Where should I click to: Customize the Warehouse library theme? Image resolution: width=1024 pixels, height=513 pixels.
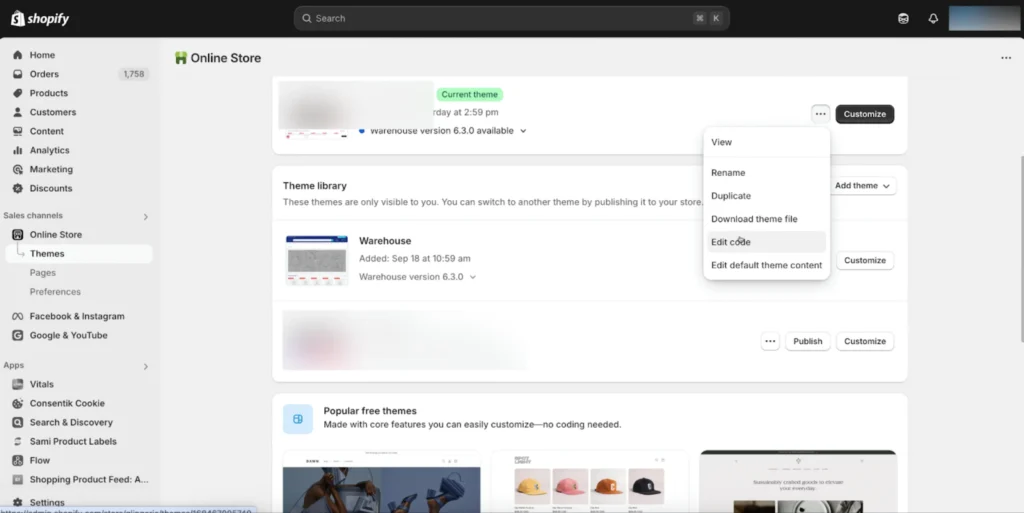pos(865,260)
